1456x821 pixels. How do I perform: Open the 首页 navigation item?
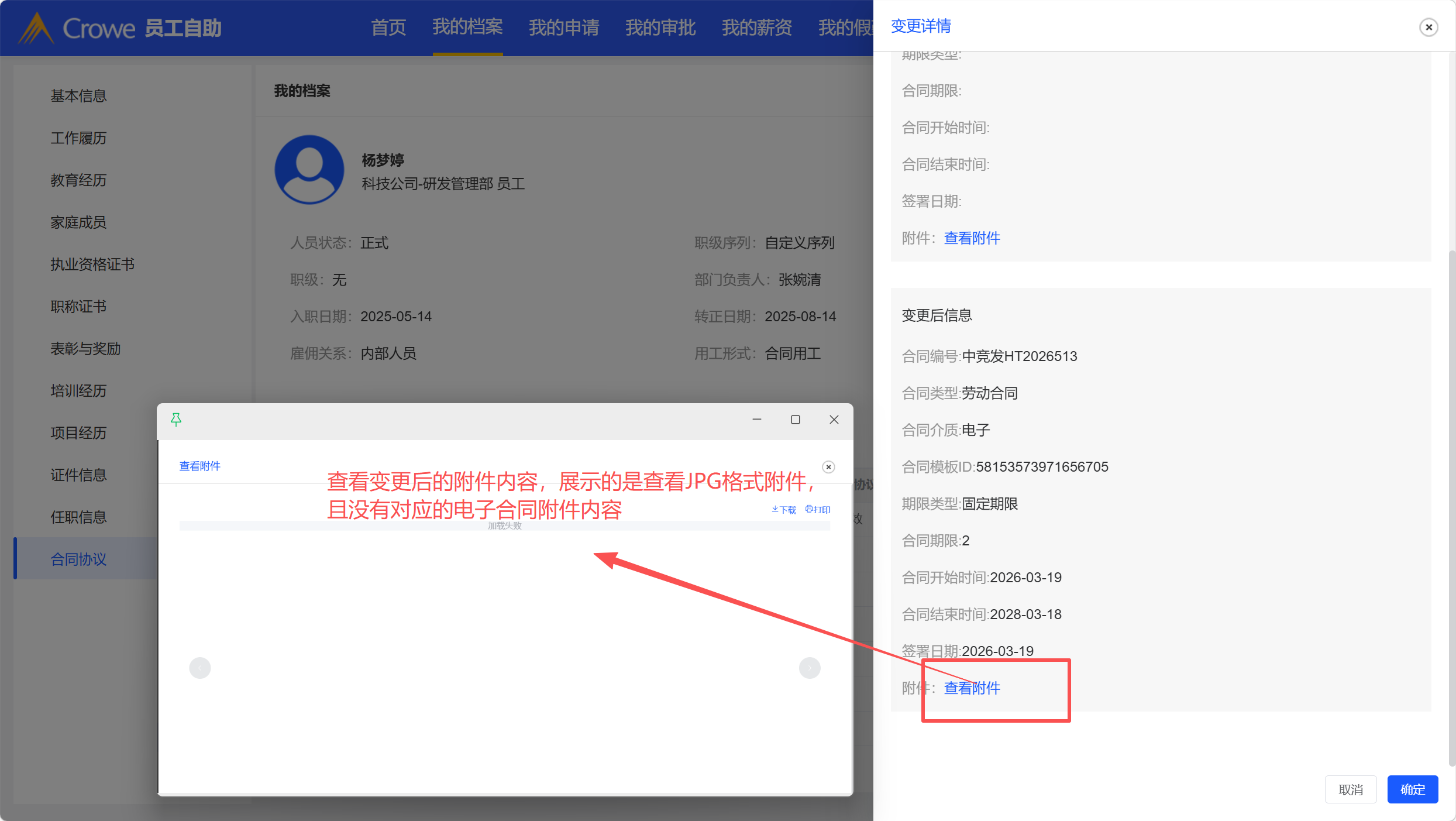(x=388, y=28)
